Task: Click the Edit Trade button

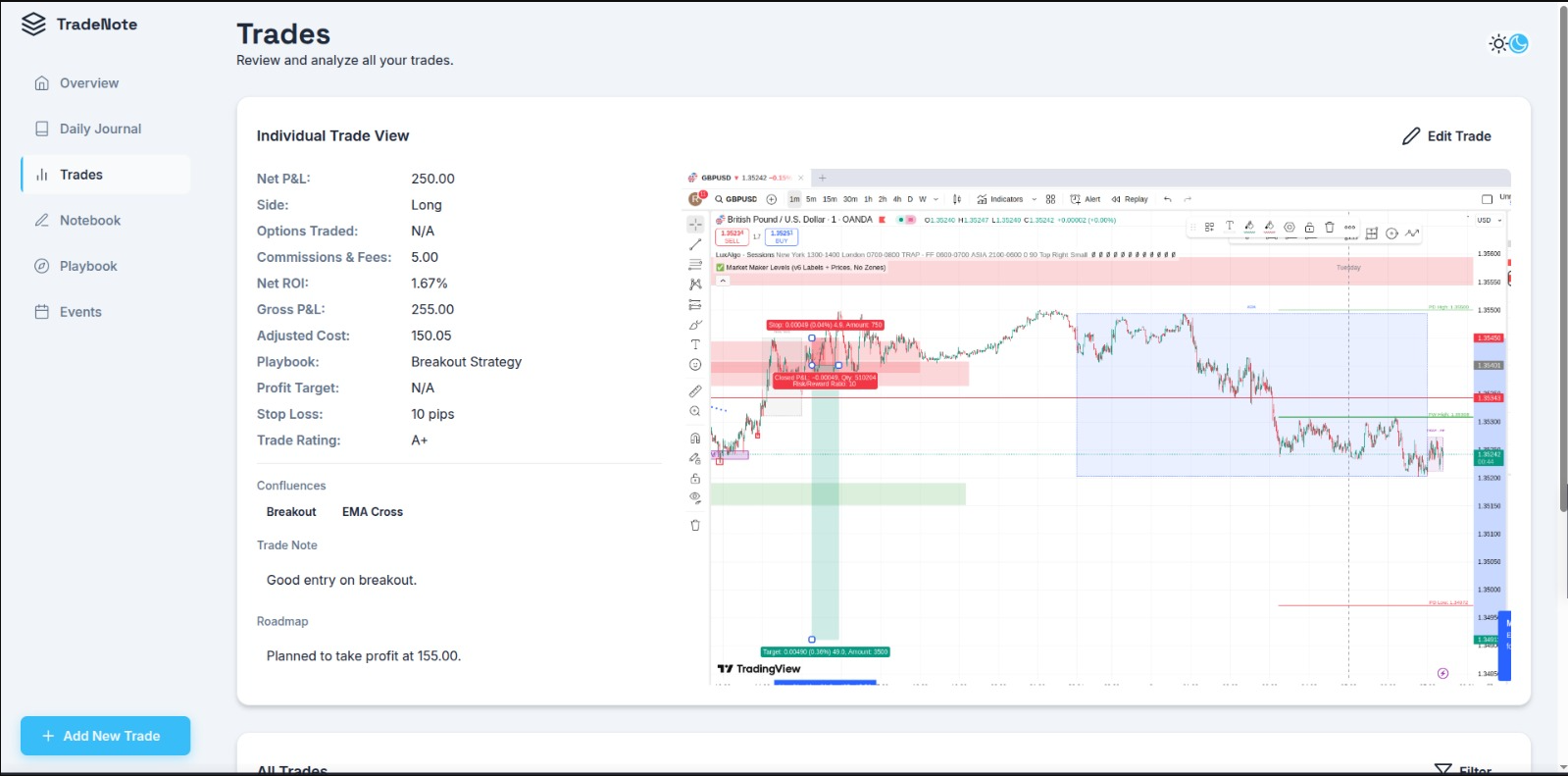Action: click(x=1446, y=136)
